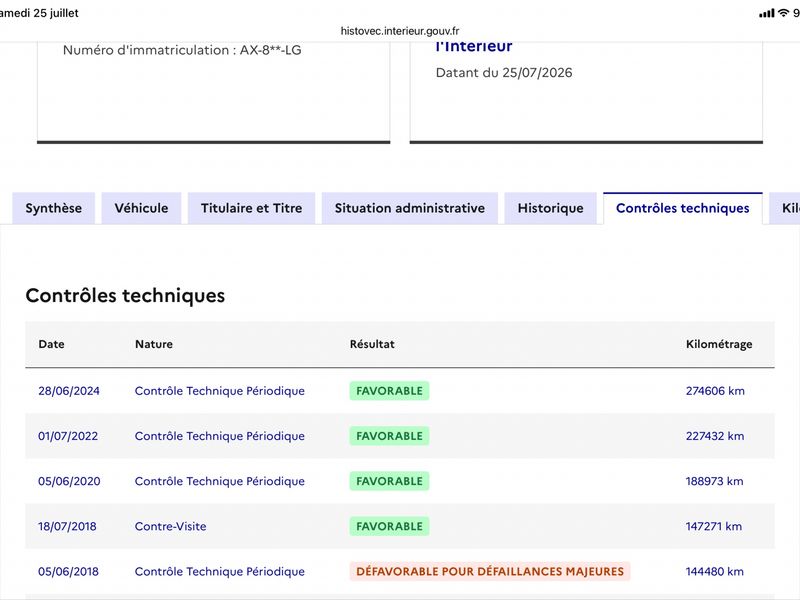The width and height of the screenshot is (800, 600).
Task: Select the Situation administrative tab
Action: [410, 208]
